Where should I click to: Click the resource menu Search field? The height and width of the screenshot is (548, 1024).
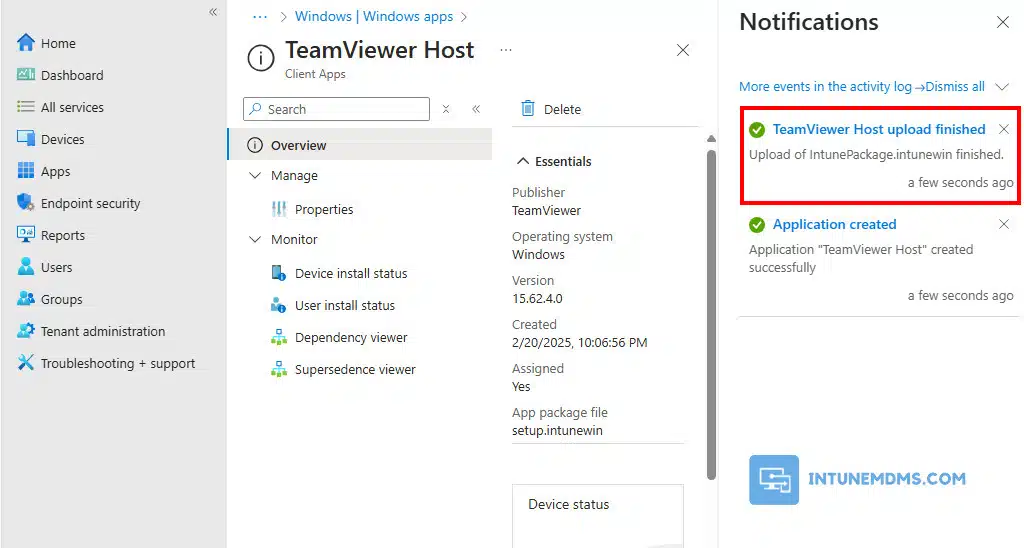(336, 109)
